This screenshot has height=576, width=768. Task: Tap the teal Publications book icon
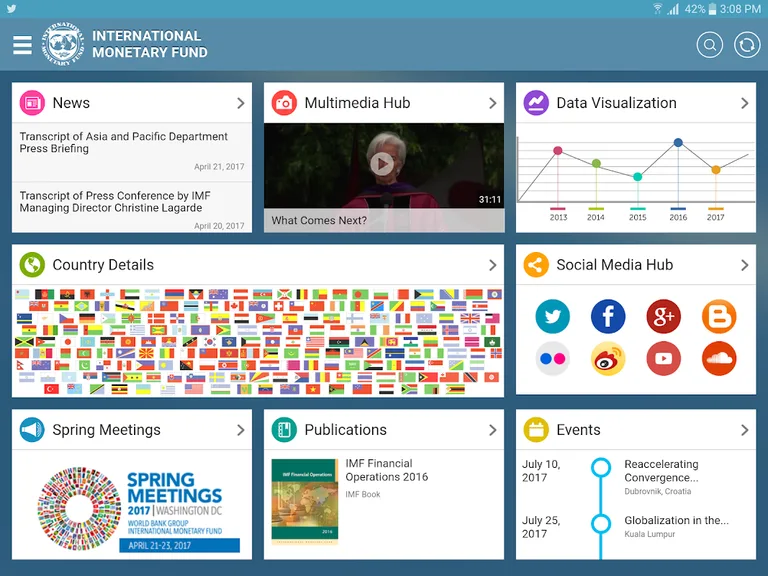click(x=284, y=430)
